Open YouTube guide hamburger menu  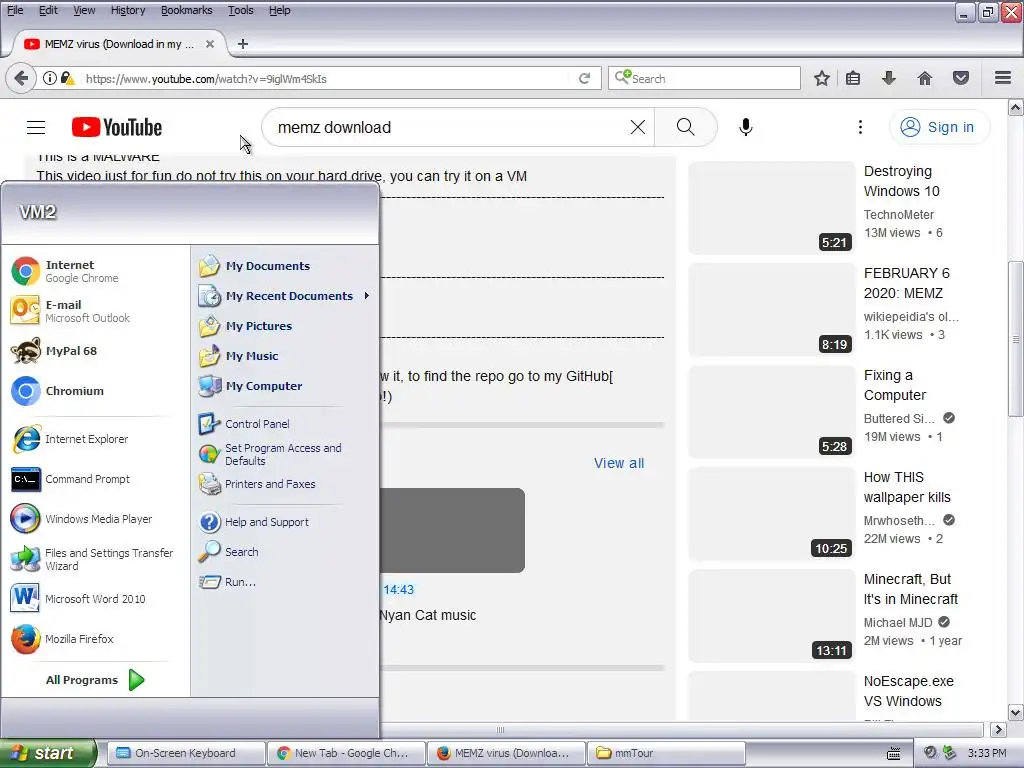(36, 127)
